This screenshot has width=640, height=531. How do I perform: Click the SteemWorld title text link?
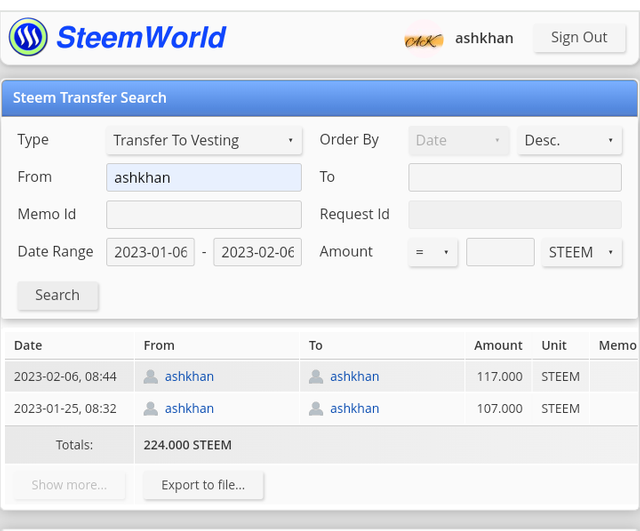(141, 37)
